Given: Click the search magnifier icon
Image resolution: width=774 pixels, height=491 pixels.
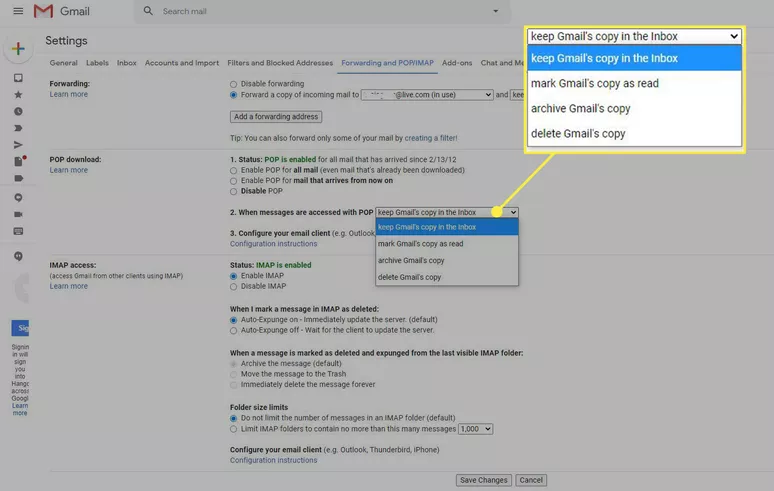Looking at the screenshot, I should [148, 11].
